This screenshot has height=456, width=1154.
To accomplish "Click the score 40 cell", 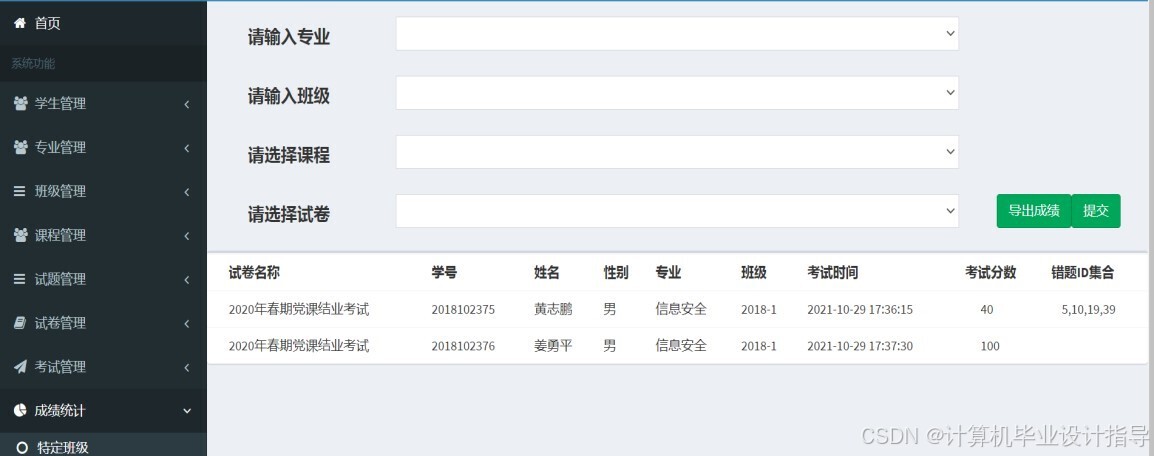I will pyautogui.click(x=987, y=310).
